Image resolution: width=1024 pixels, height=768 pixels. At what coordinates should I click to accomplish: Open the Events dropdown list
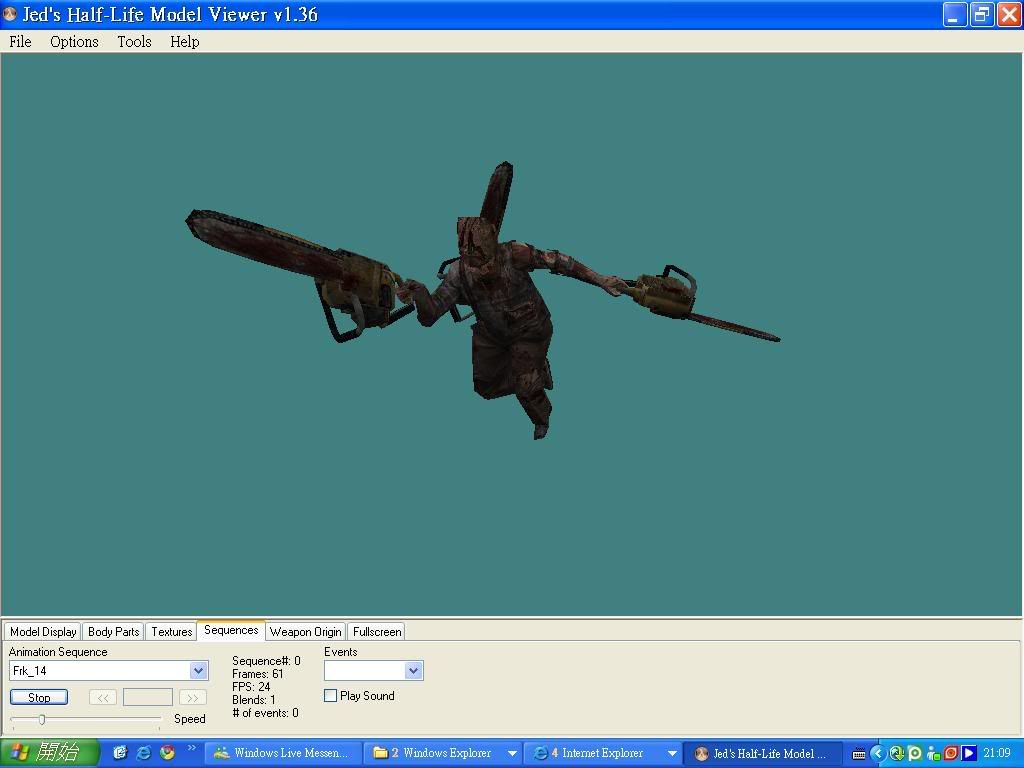coord(413,671)
